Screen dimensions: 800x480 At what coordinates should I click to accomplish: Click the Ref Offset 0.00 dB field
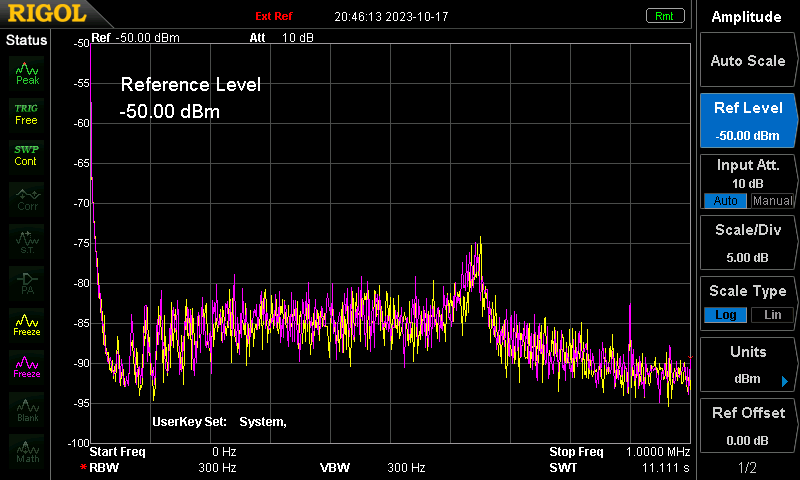(x=747, y=426)
